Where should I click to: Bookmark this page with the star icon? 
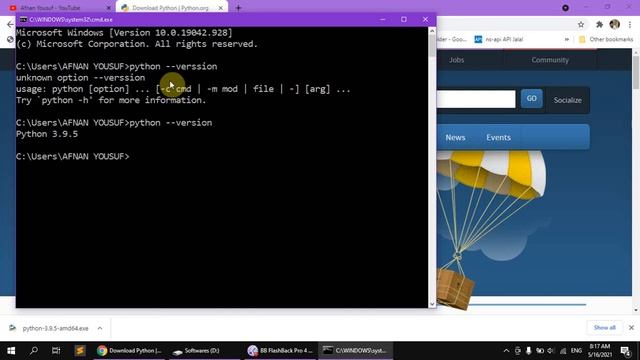[581, 24]
